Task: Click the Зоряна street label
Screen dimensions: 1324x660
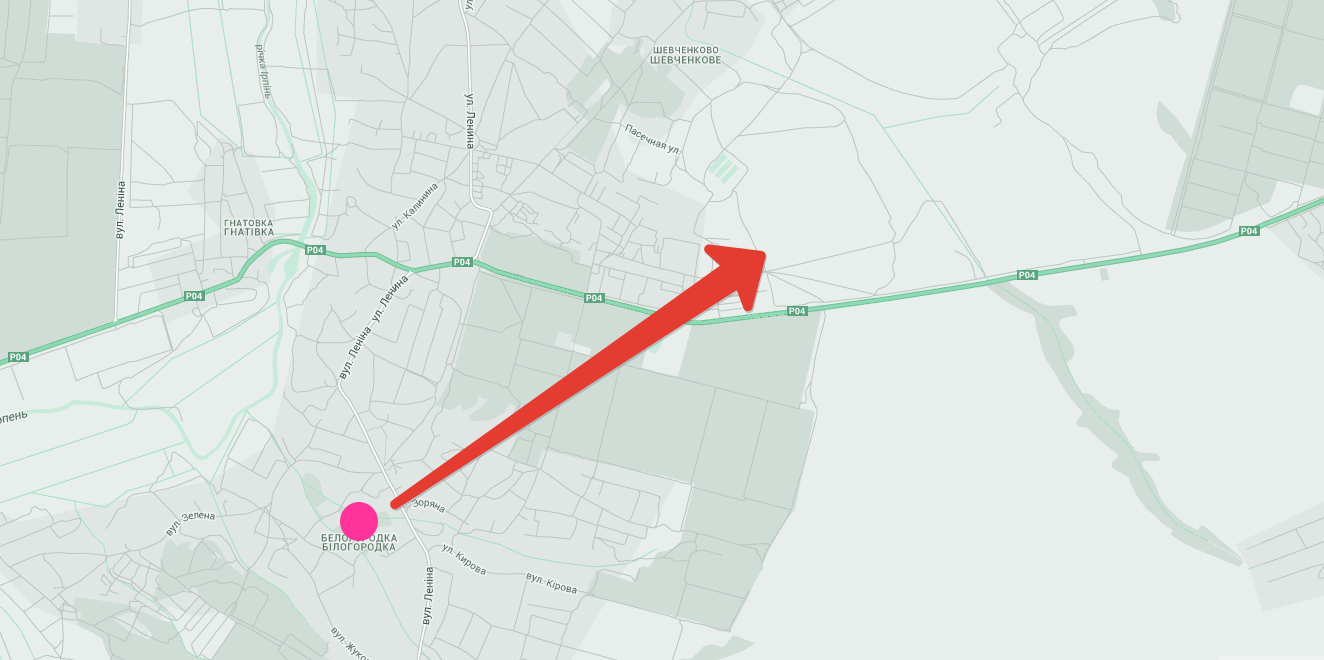Action: coord(429,508)
